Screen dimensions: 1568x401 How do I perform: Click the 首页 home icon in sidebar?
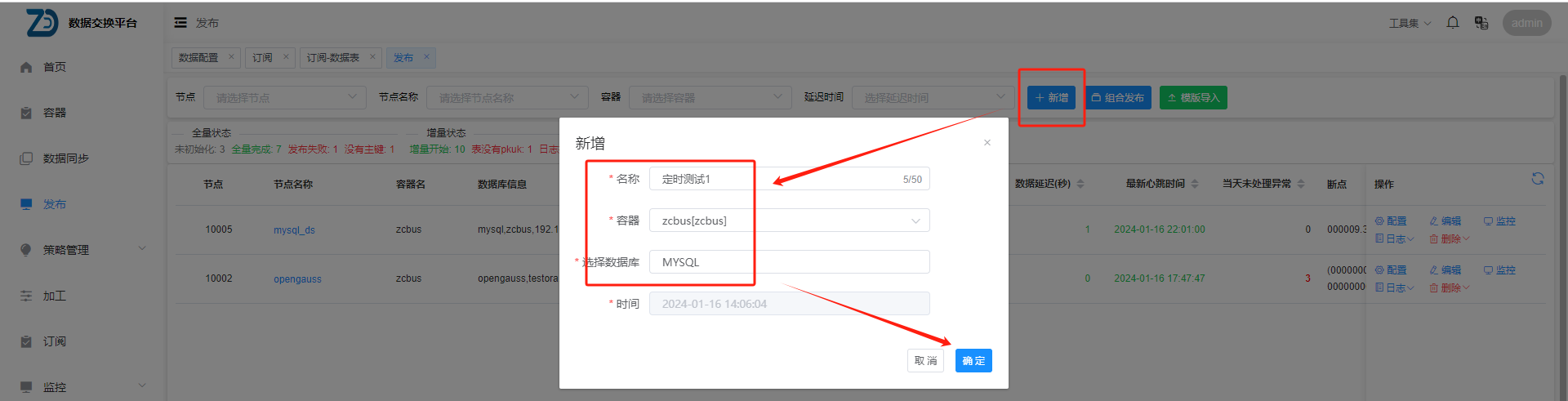pos(26,67)
